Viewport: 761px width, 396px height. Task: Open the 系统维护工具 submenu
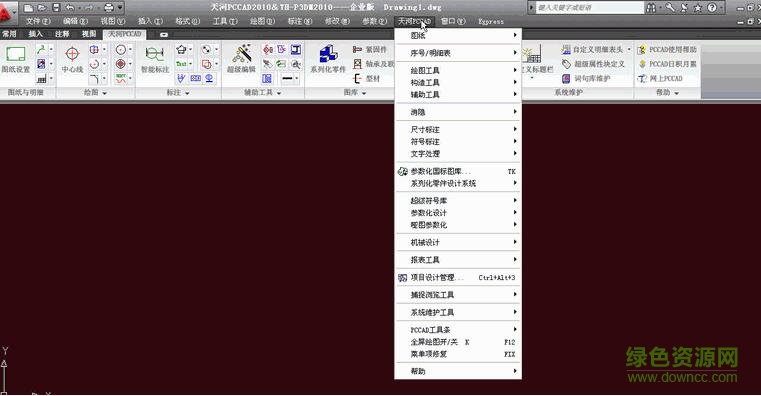click(458, 313)
